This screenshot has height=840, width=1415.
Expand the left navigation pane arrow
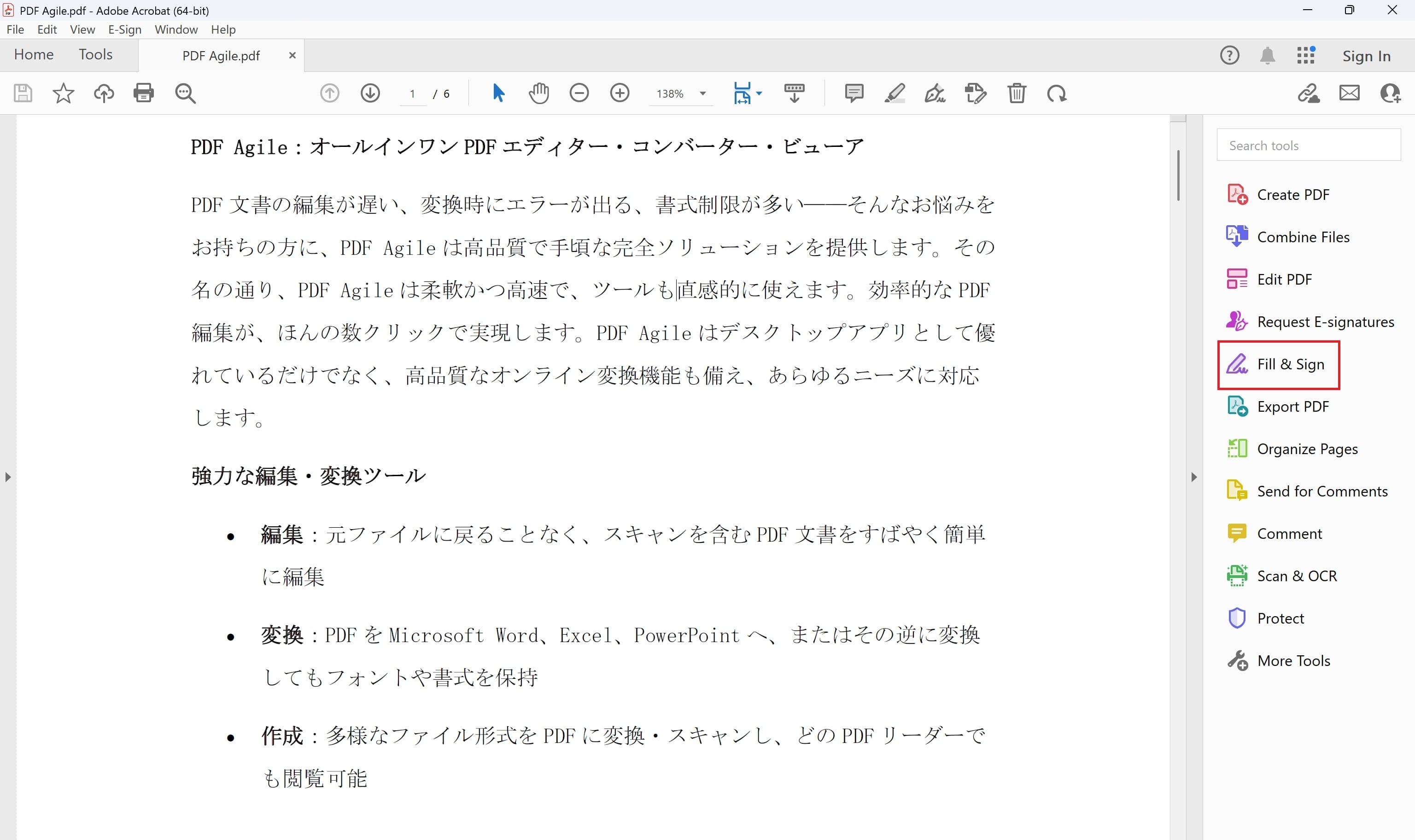(x=8, y=477)
